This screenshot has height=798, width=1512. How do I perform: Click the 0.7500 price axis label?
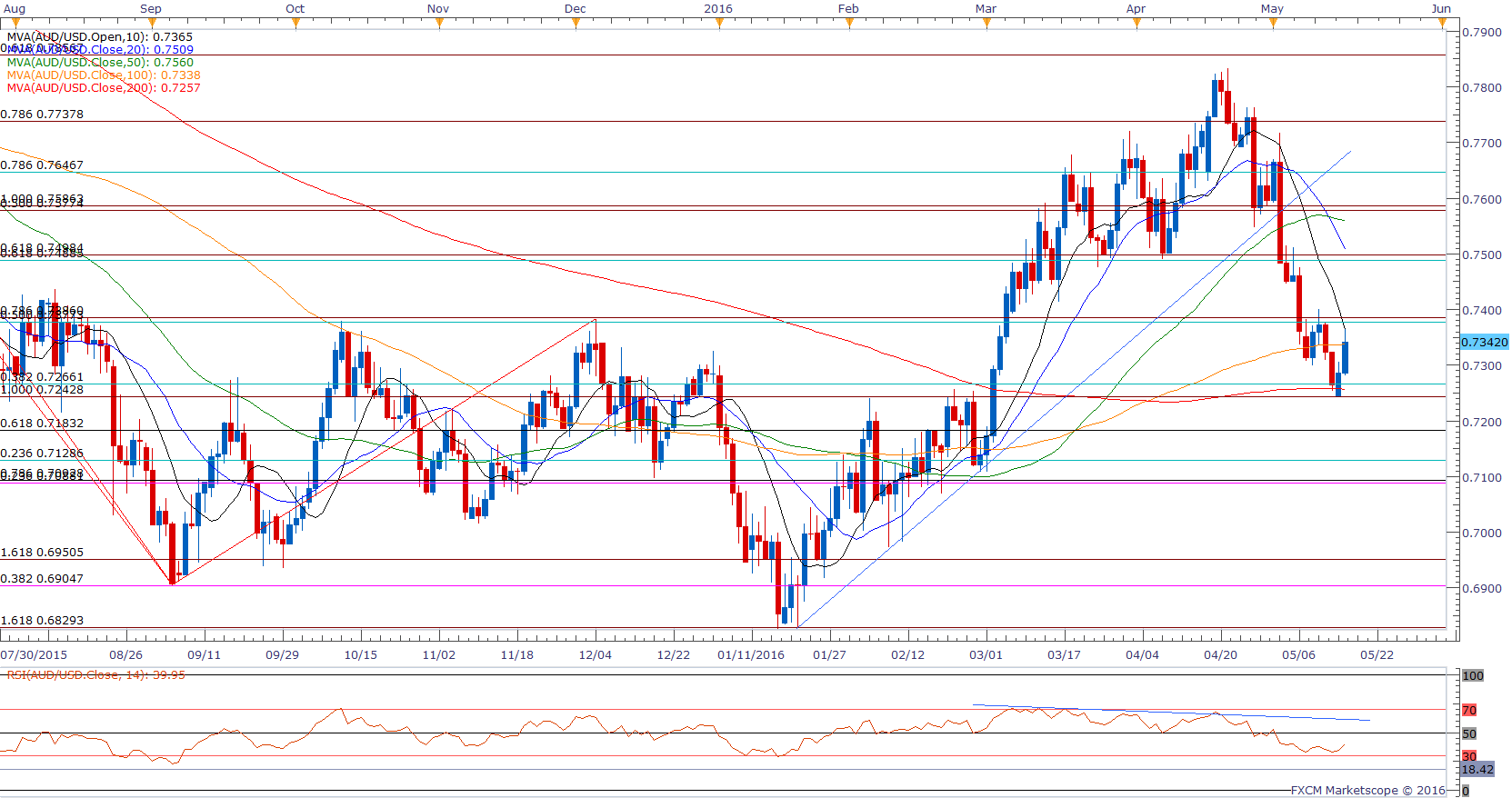pyautogui.click(x=1482, y=255)
